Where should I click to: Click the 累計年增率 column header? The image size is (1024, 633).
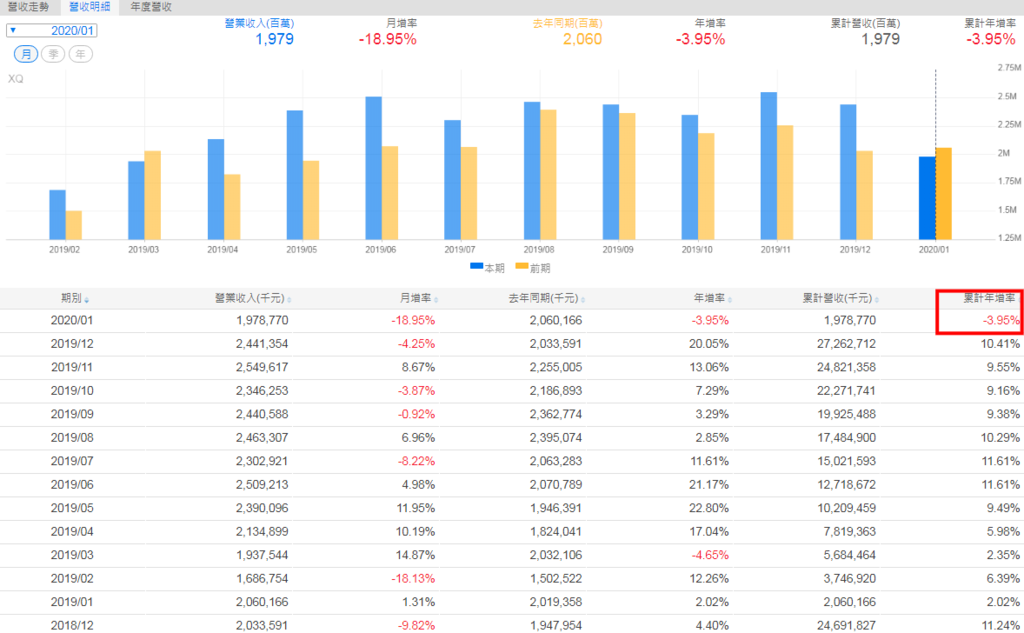click(x=990, y=299)
